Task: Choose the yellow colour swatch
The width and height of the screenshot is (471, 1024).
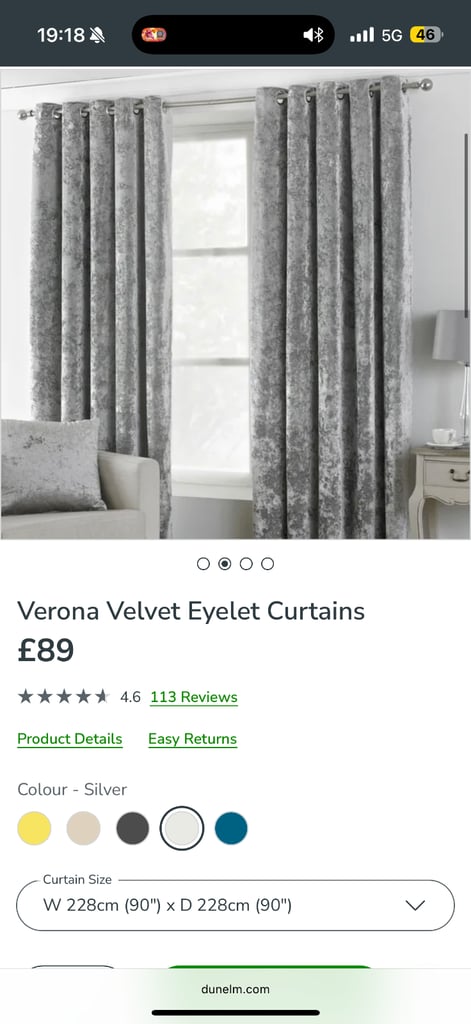Action: pyautogui.click(x=34, y=828)
